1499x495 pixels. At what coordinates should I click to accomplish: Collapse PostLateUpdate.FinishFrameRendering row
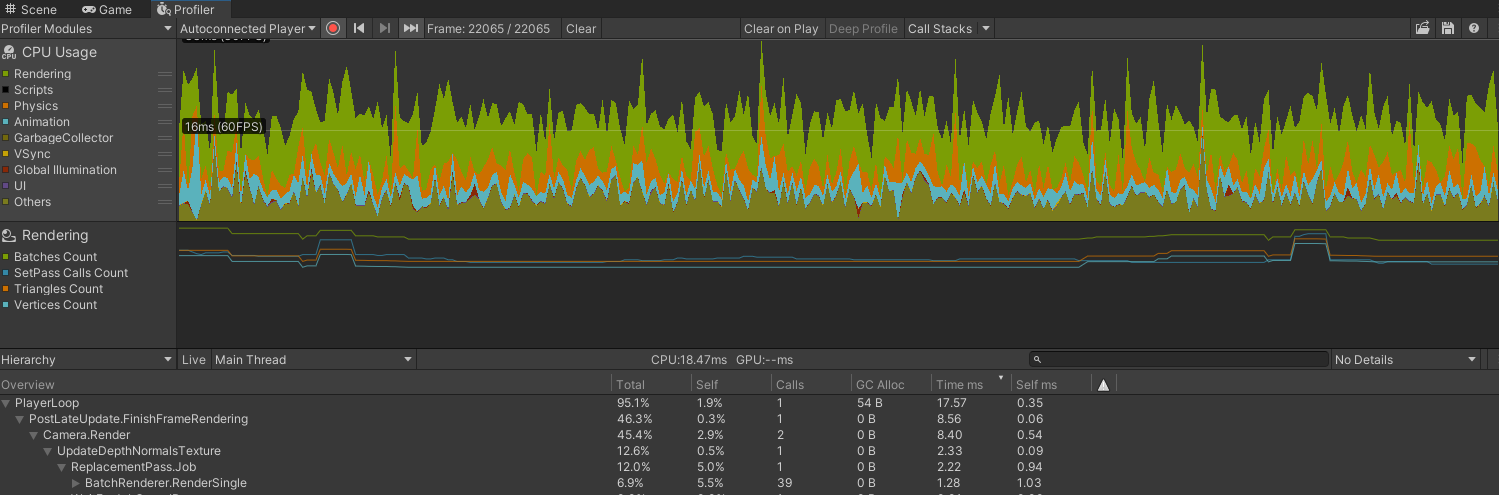click(x=21, y=419)
